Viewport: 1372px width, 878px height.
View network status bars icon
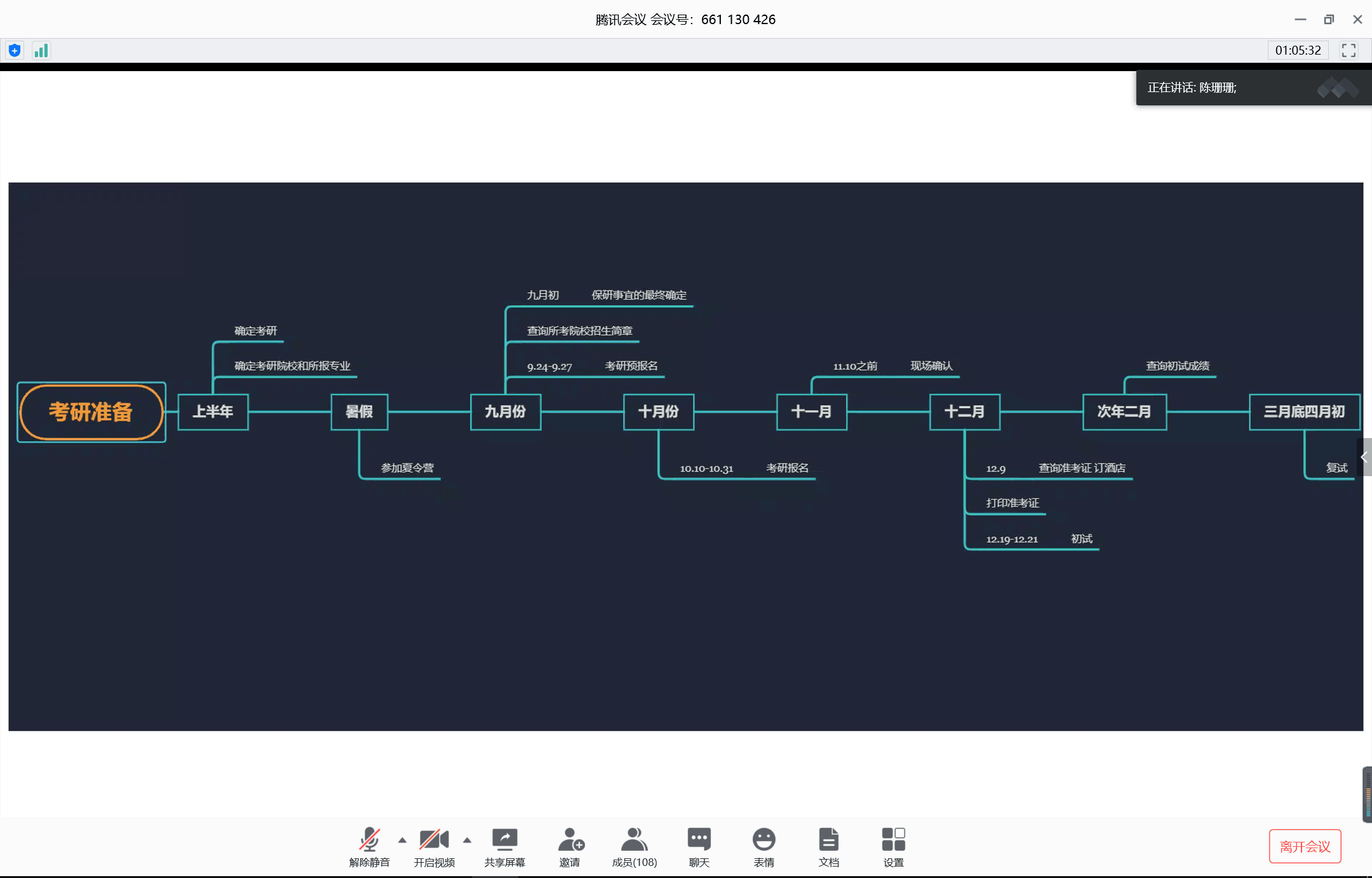(41, 51)
